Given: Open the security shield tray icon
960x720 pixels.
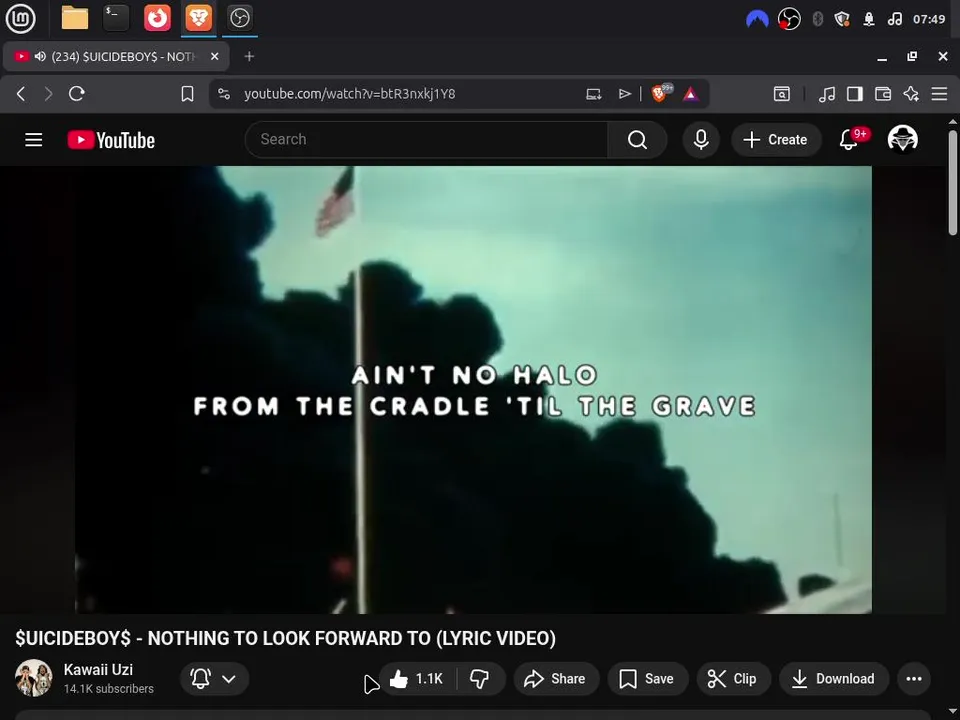Looking at the screenshot, I should point(842,20).
